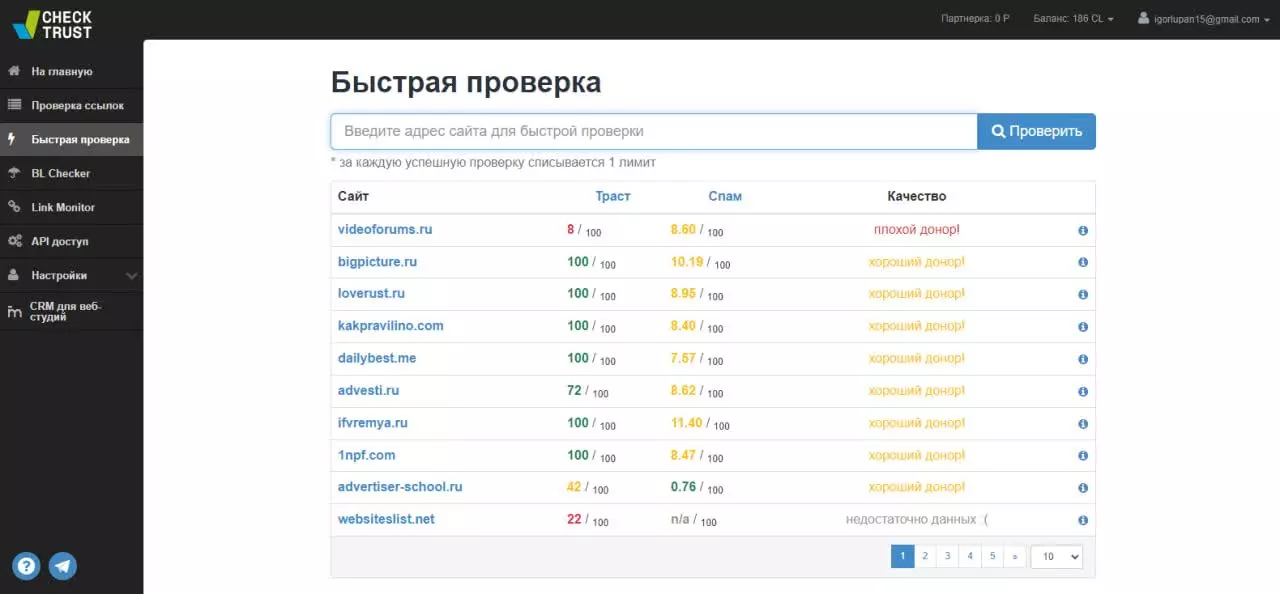
Task: Go to pagination page 1
Action: click(902, 556)
